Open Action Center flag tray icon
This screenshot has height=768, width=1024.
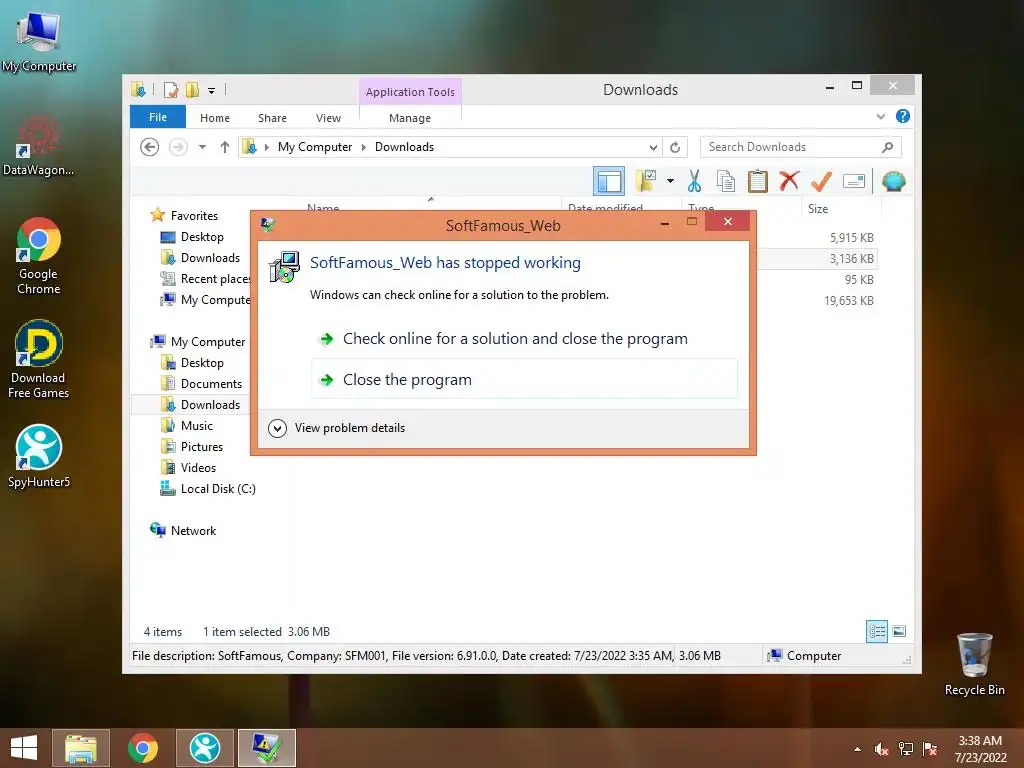pyautogui.click(x=930, y=749)
